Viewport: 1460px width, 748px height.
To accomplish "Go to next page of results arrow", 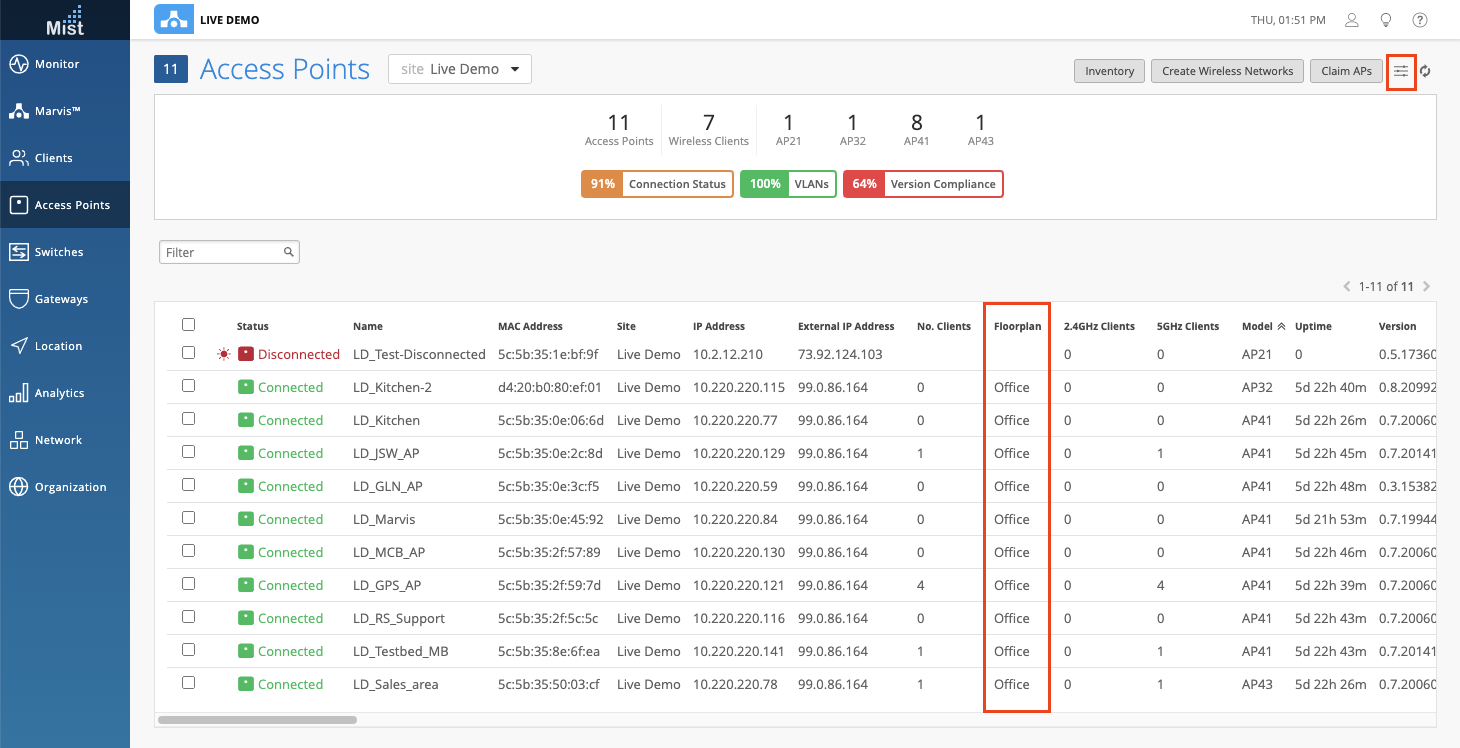I will [1426, 287].
